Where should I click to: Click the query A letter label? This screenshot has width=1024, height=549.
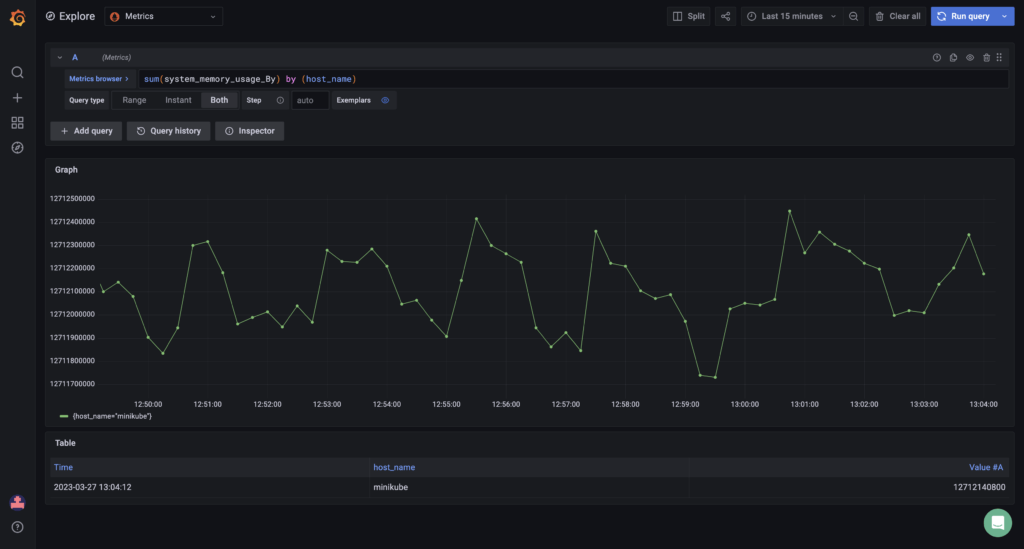tap(75, 57)
